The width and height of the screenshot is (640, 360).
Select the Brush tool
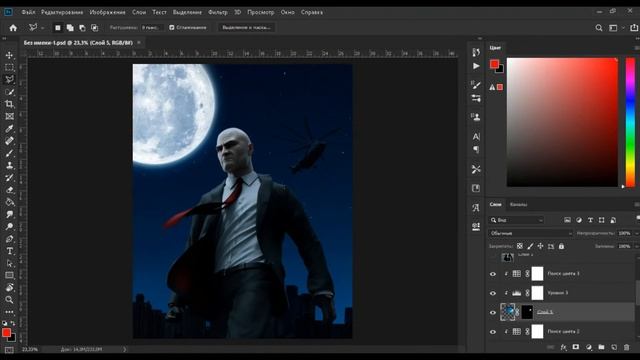(x=9, y=153)
